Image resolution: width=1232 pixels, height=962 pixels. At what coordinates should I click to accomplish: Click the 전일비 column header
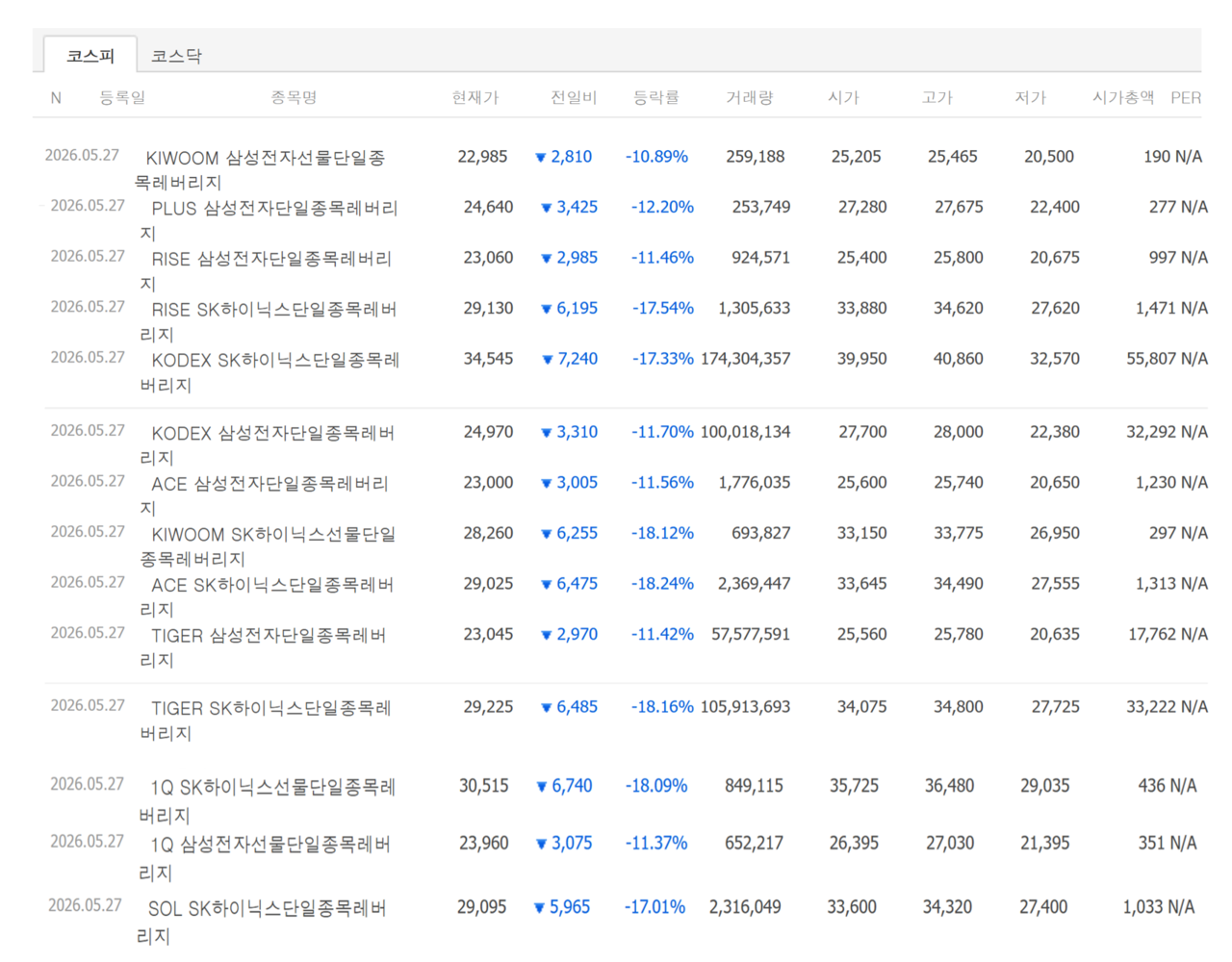(x=574, y=97)
